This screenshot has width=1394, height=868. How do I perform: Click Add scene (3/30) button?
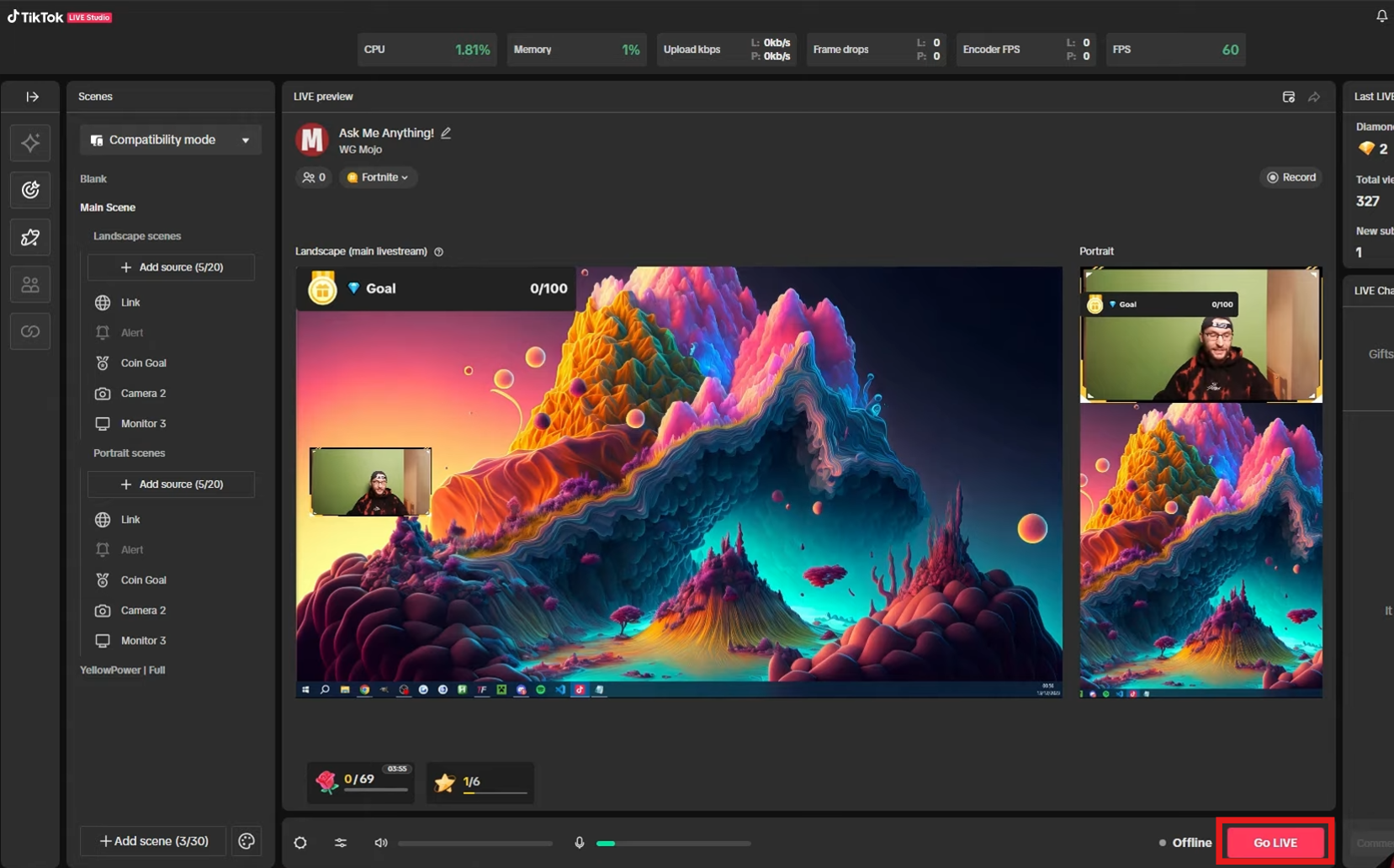click(154, 841)
